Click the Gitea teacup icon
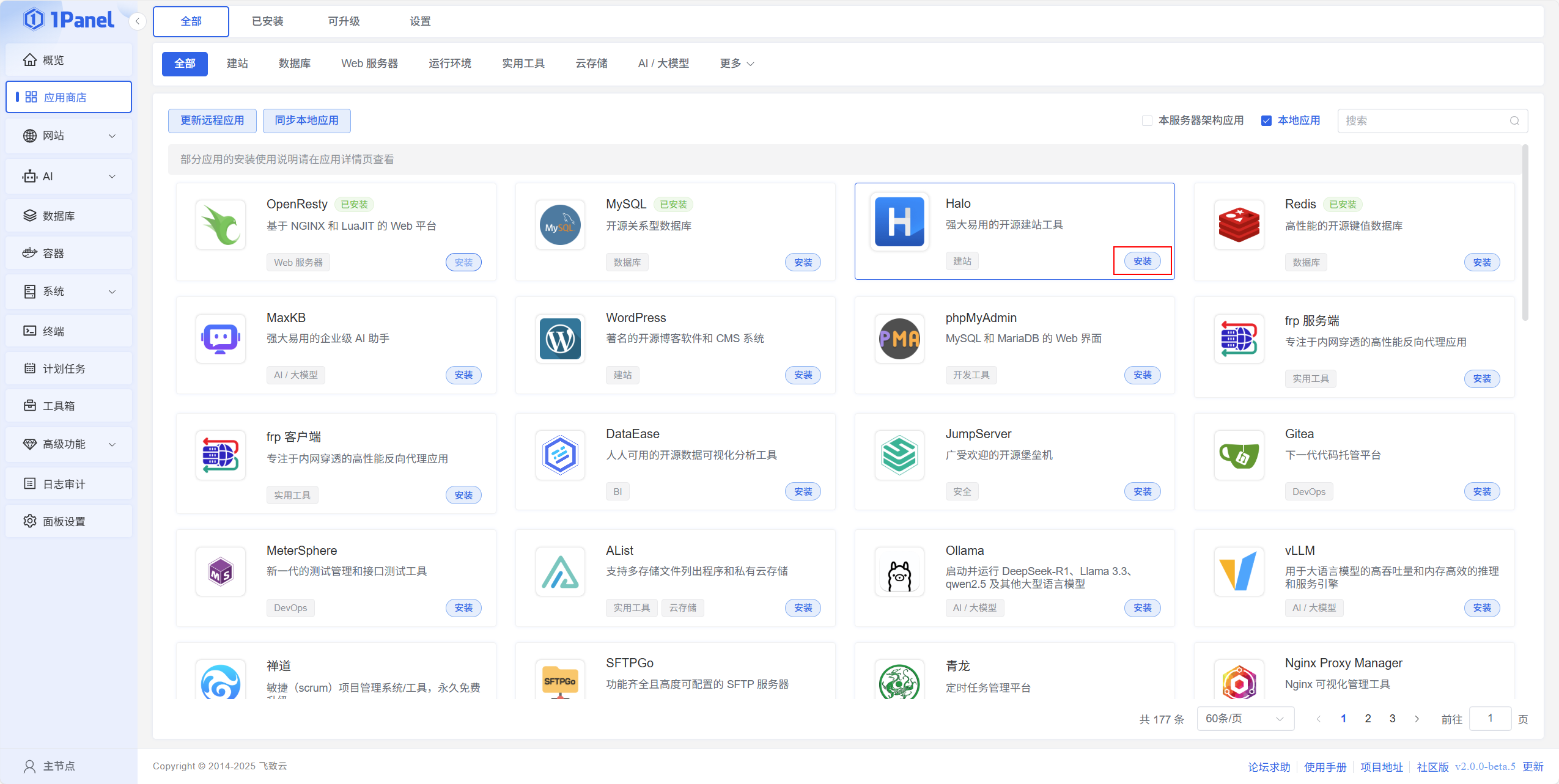This screenshot has width=1559, height=784. [x=1239, y=455]
